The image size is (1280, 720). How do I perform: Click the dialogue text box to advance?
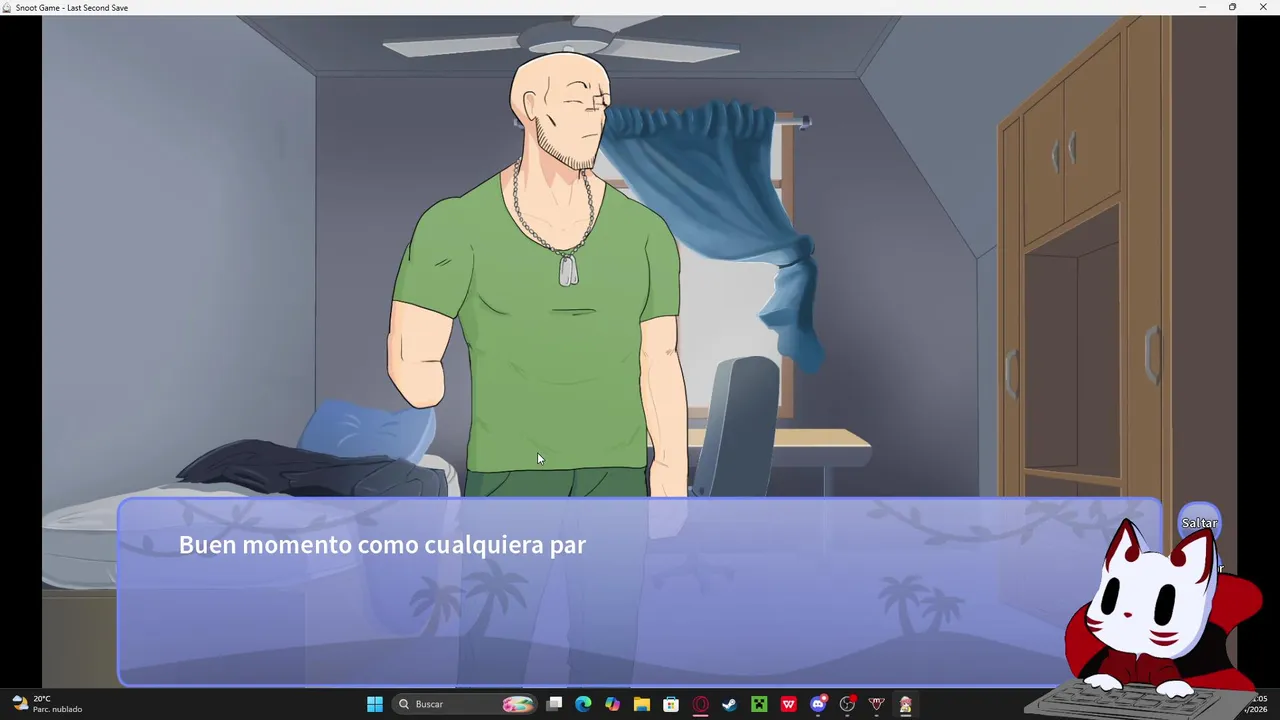tap(640, 592)
